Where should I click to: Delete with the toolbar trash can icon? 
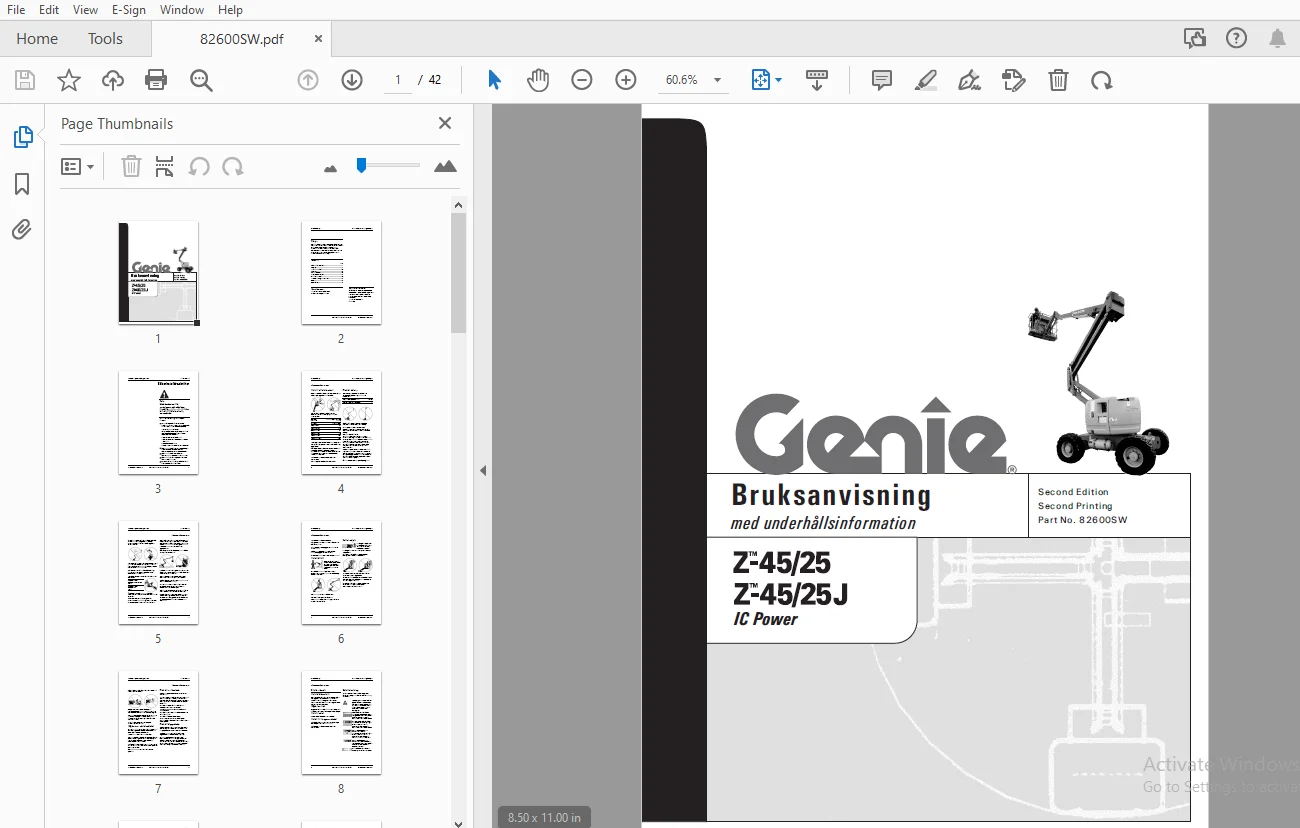pos(1058,80)
